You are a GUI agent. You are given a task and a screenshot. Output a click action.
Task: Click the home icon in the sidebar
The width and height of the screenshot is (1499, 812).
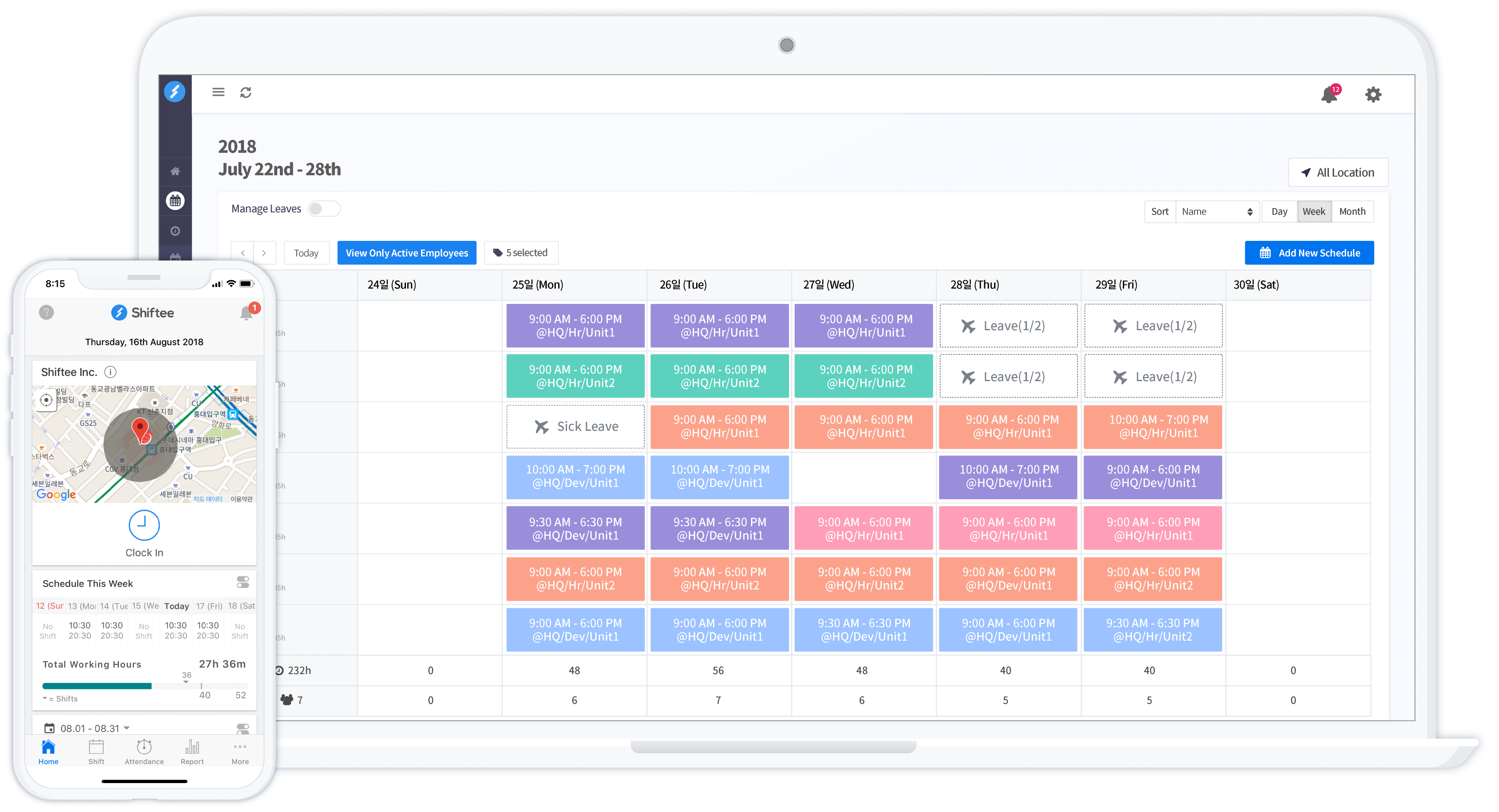coord(175,171)
